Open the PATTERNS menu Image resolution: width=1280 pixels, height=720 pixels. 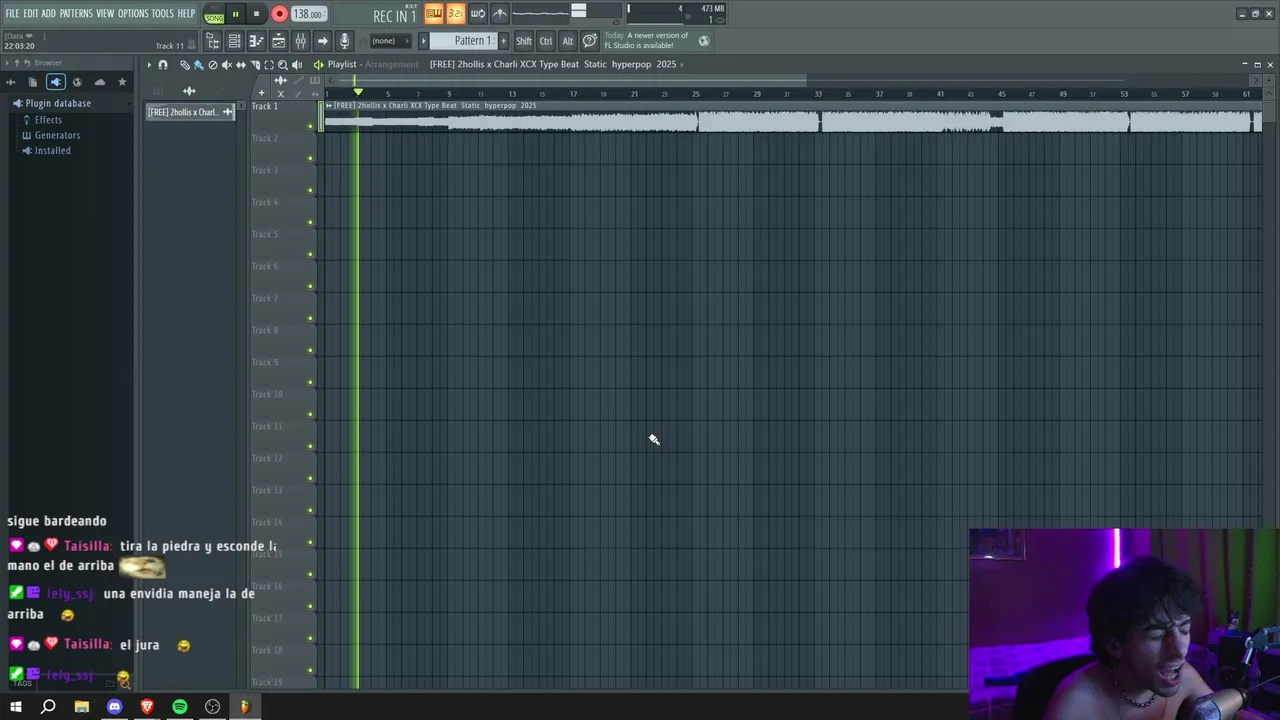pyautogui.click(x=76, y=13)
